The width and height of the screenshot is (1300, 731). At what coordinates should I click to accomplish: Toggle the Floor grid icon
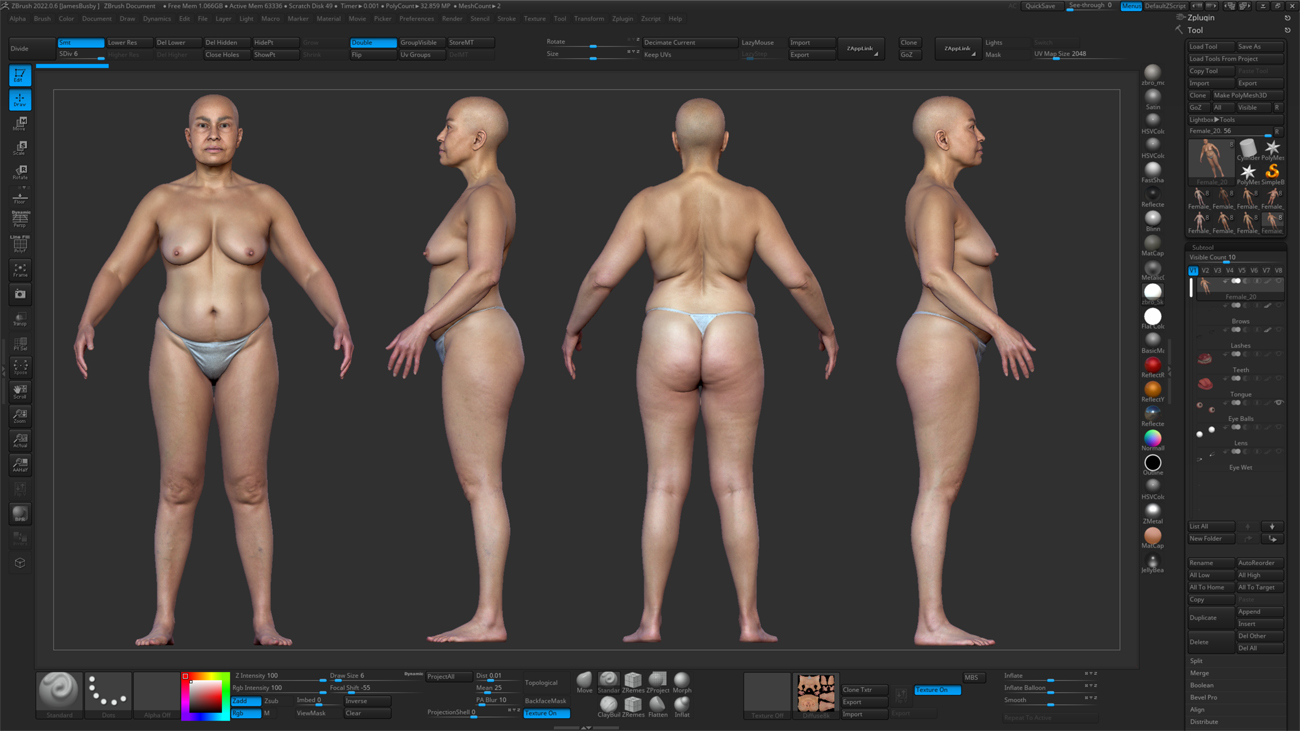coord(19,196)
